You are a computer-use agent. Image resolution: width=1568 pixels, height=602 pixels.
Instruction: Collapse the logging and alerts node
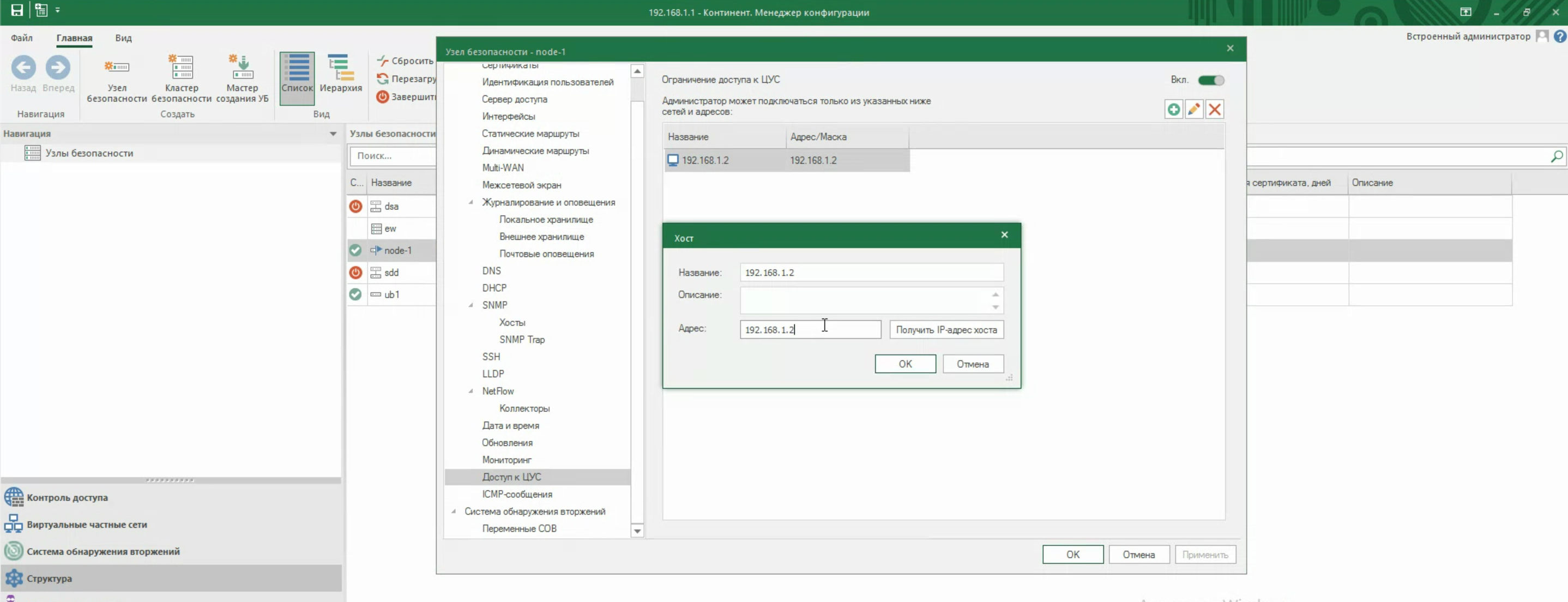471,202
